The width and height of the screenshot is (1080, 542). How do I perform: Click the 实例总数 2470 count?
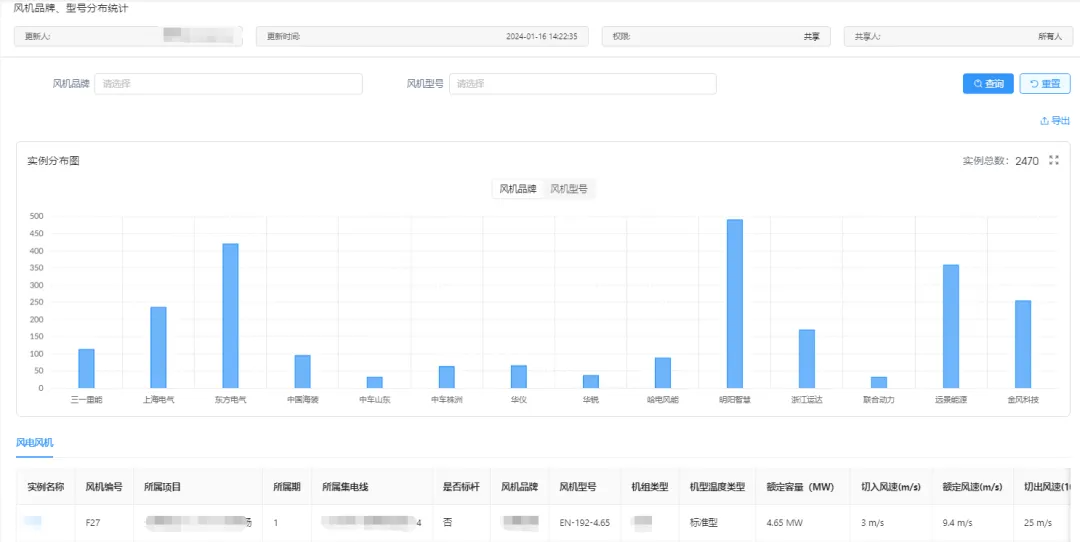(1001, 161)
